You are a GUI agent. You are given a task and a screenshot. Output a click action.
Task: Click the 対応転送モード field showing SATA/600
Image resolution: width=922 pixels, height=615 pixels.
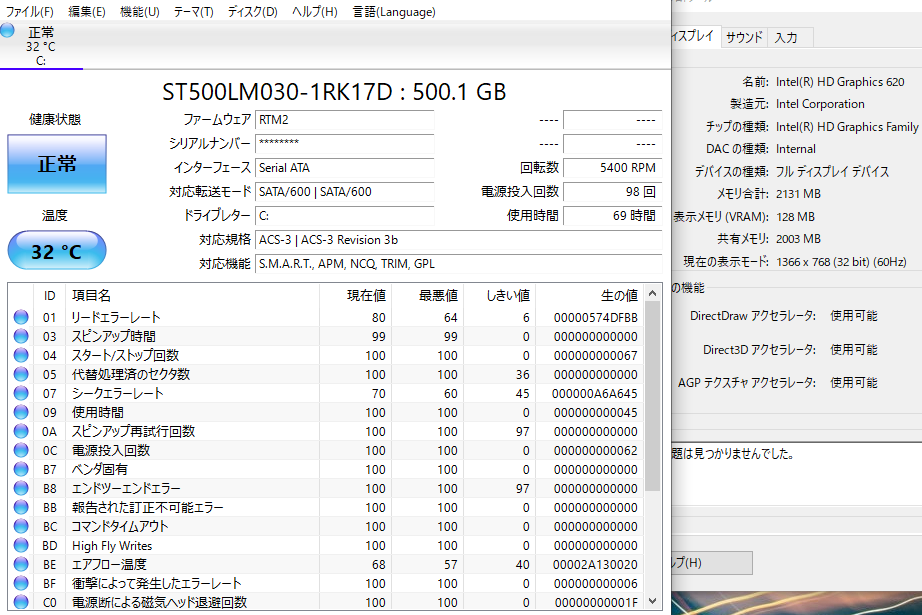click(x=345, y=192)
